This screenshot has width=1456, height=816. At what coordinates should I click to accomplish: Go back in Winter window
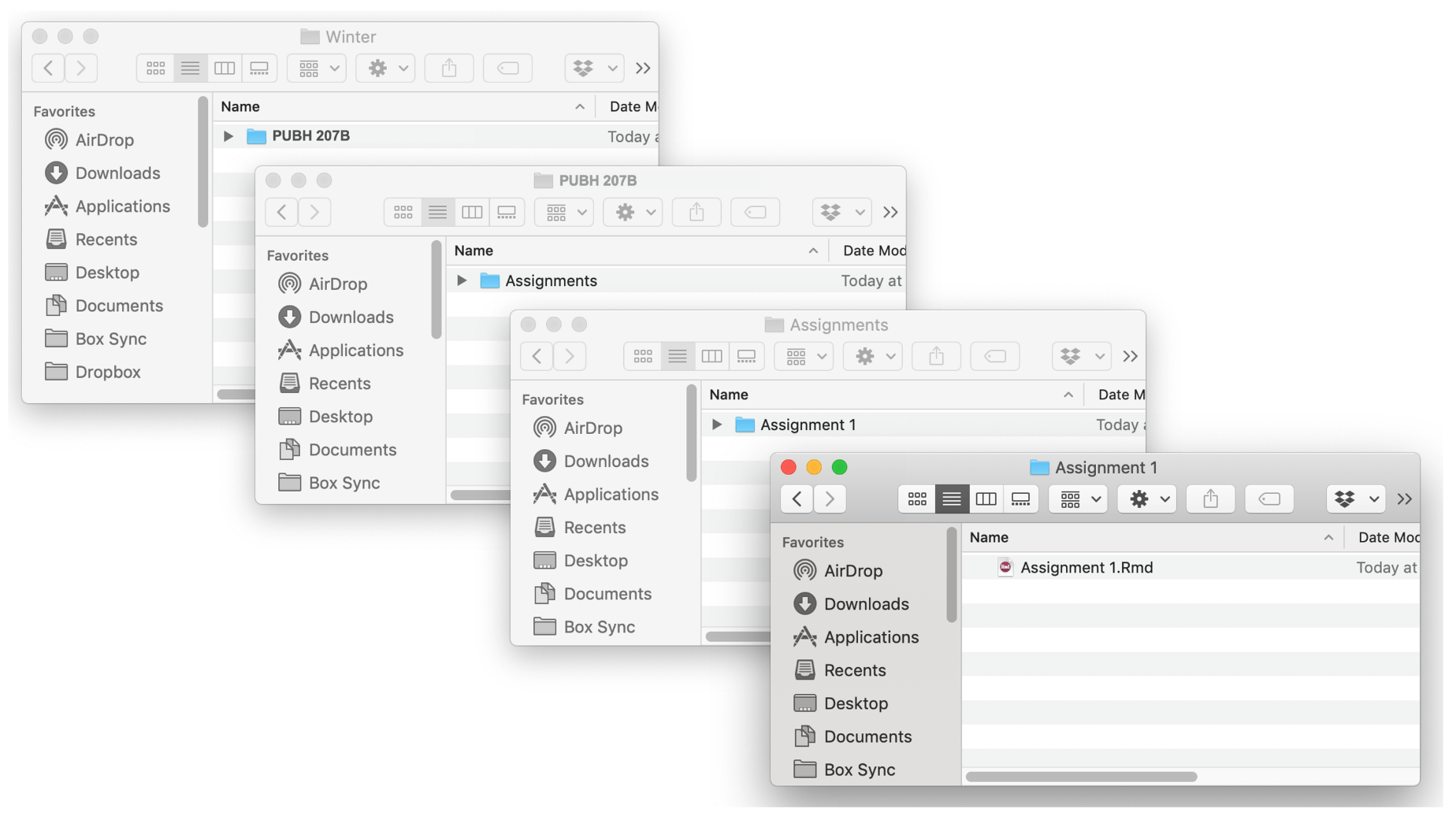48,69
